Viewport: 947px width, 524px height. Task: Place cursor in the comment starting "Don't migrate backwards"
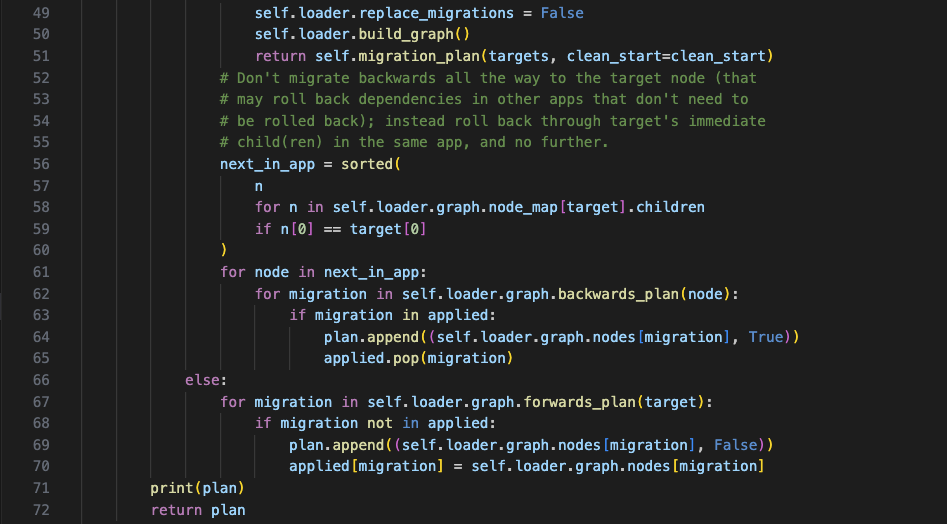coord(488,78)
